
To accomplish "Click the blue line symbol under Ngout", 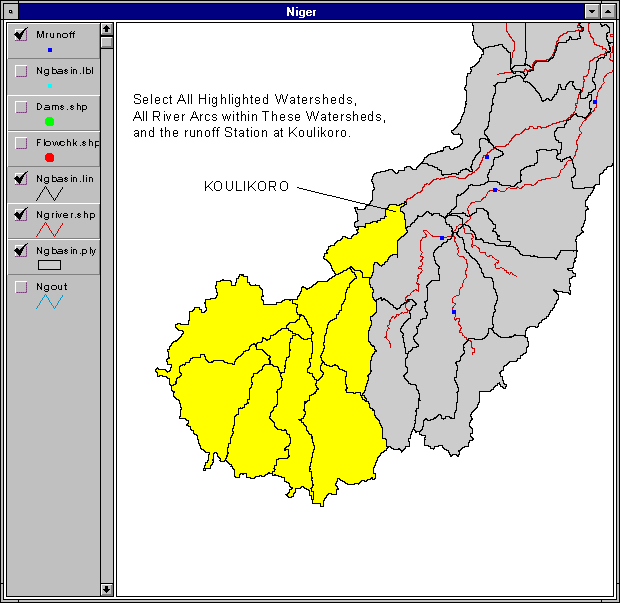I will (50, 302).
